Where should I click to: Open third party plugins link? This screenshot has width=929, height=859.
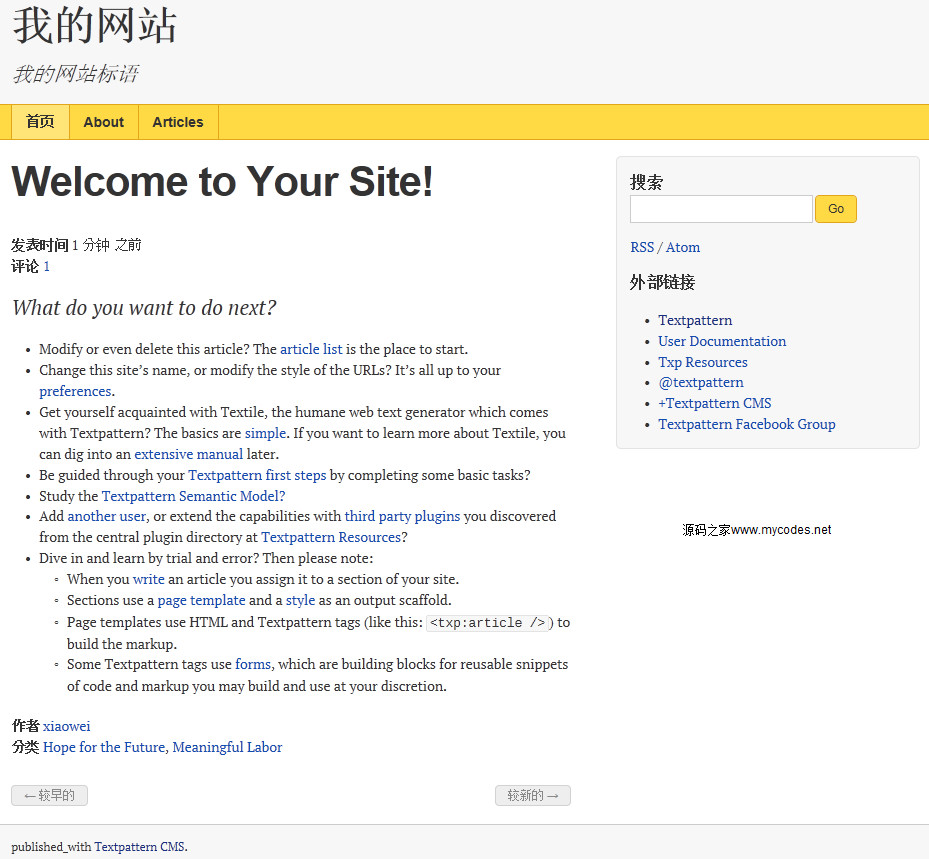pyautogui.click(x=402, y=517)
